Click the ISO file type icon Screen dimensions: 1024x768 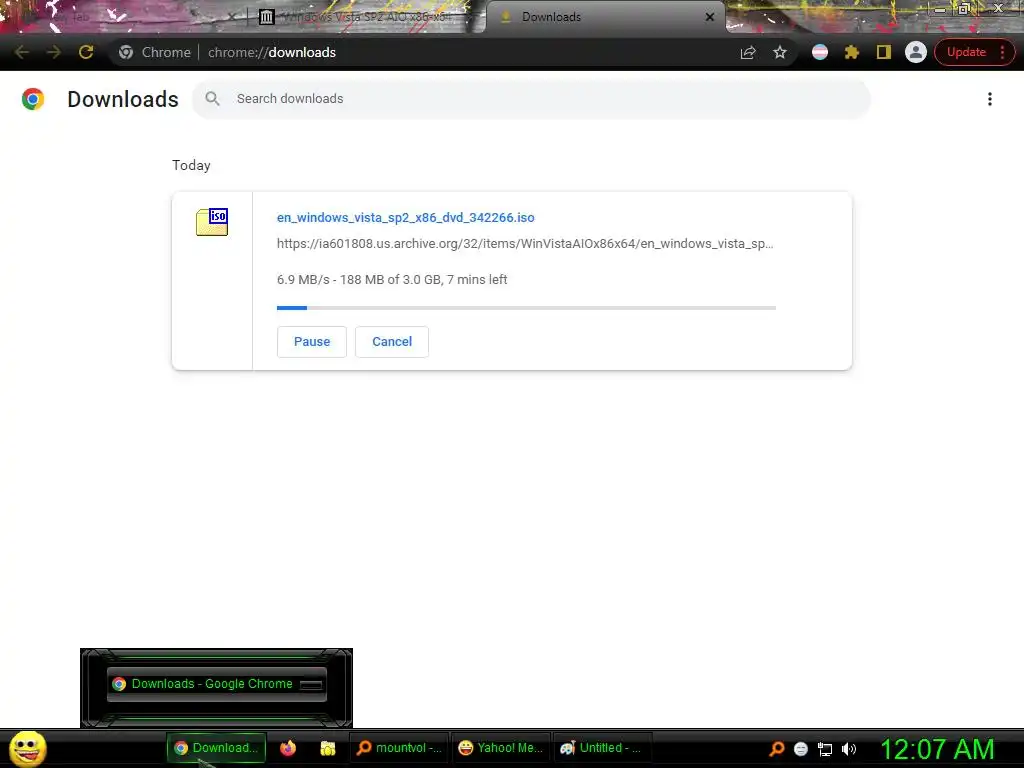(x=212, y=222)
